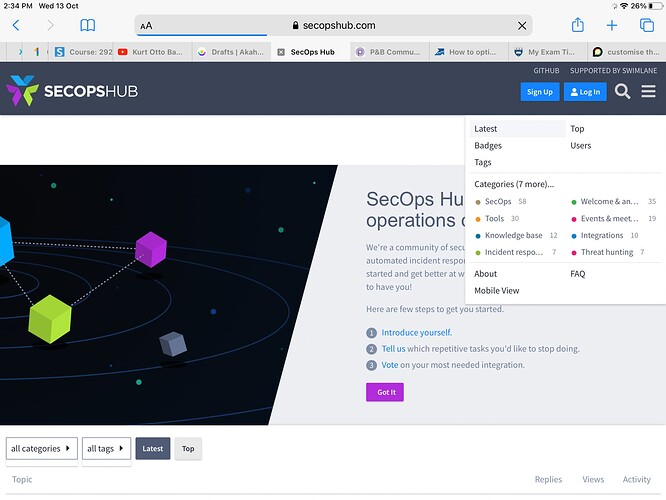666x500 pixels.
Task: Open Tags from the menu
Action: tap(483, 162)
